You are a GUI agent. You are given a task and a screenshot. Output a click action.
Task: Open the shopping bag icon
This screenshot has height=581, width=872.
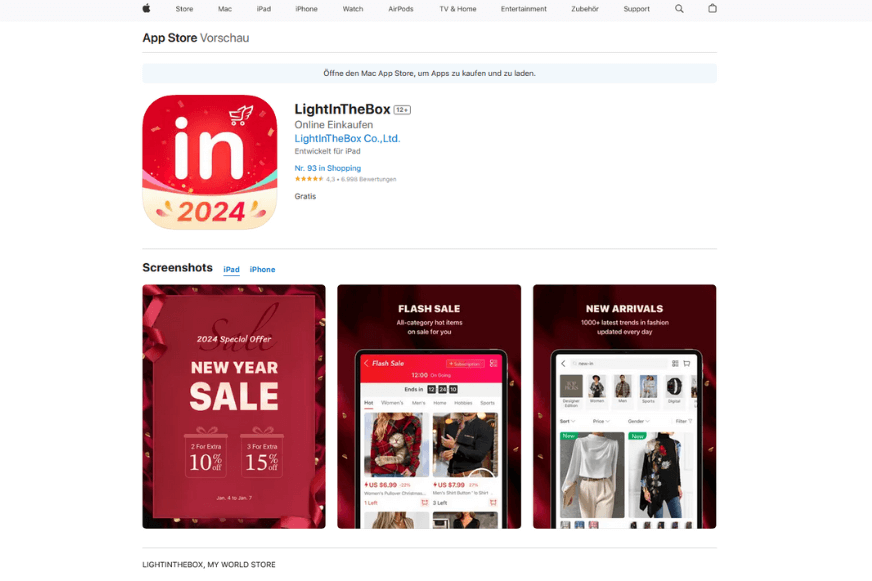coord(712,8)
